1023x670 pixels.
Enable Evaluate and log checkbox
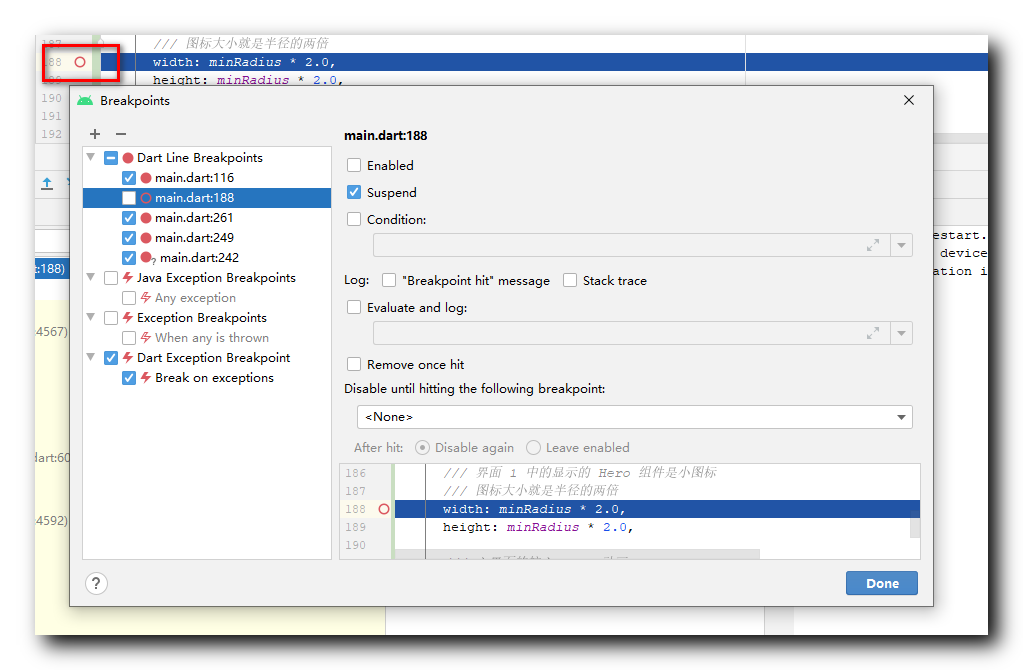click(354, 307)
